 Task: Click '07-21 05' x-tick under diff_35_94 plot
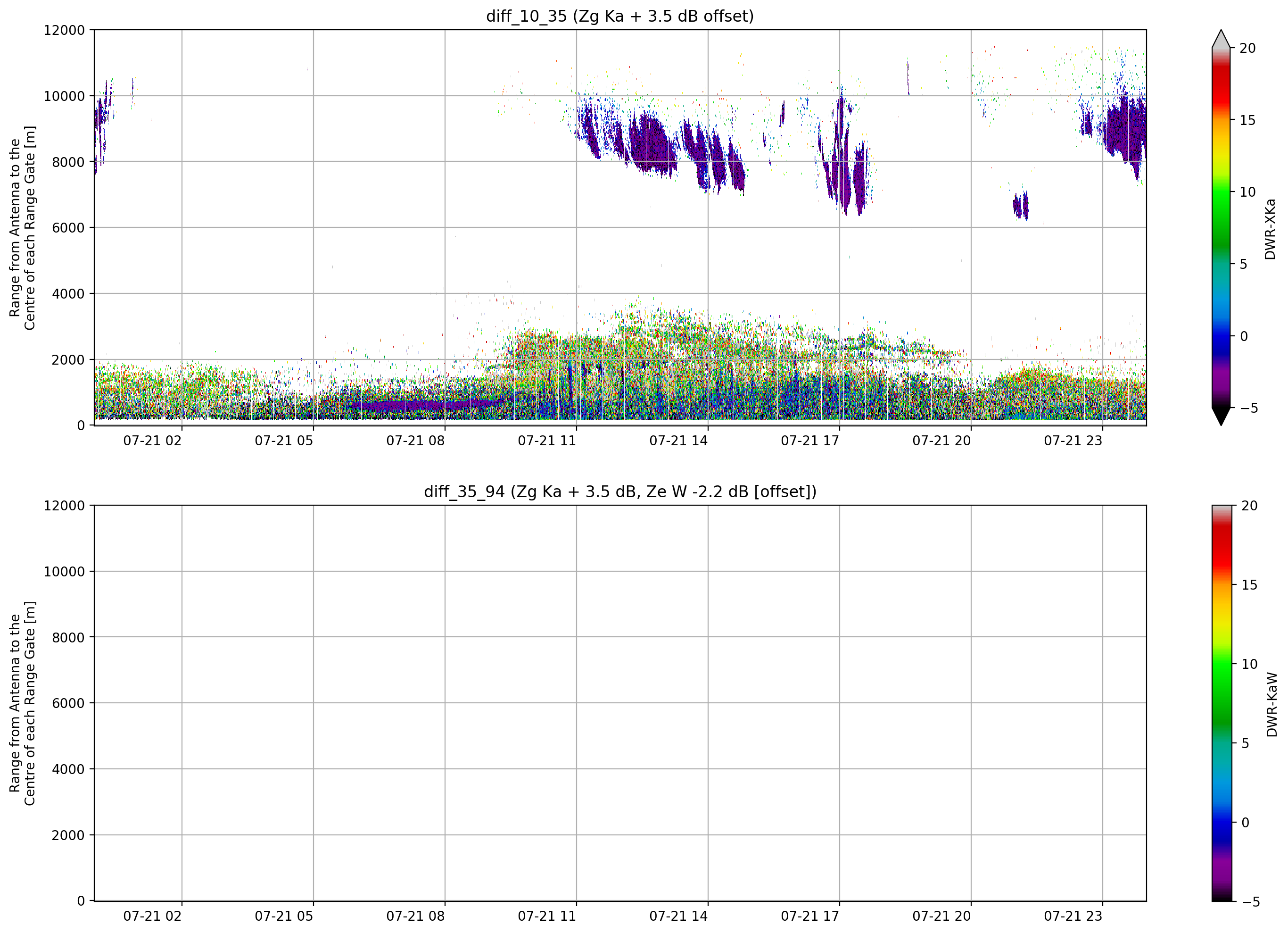(284, 916)
